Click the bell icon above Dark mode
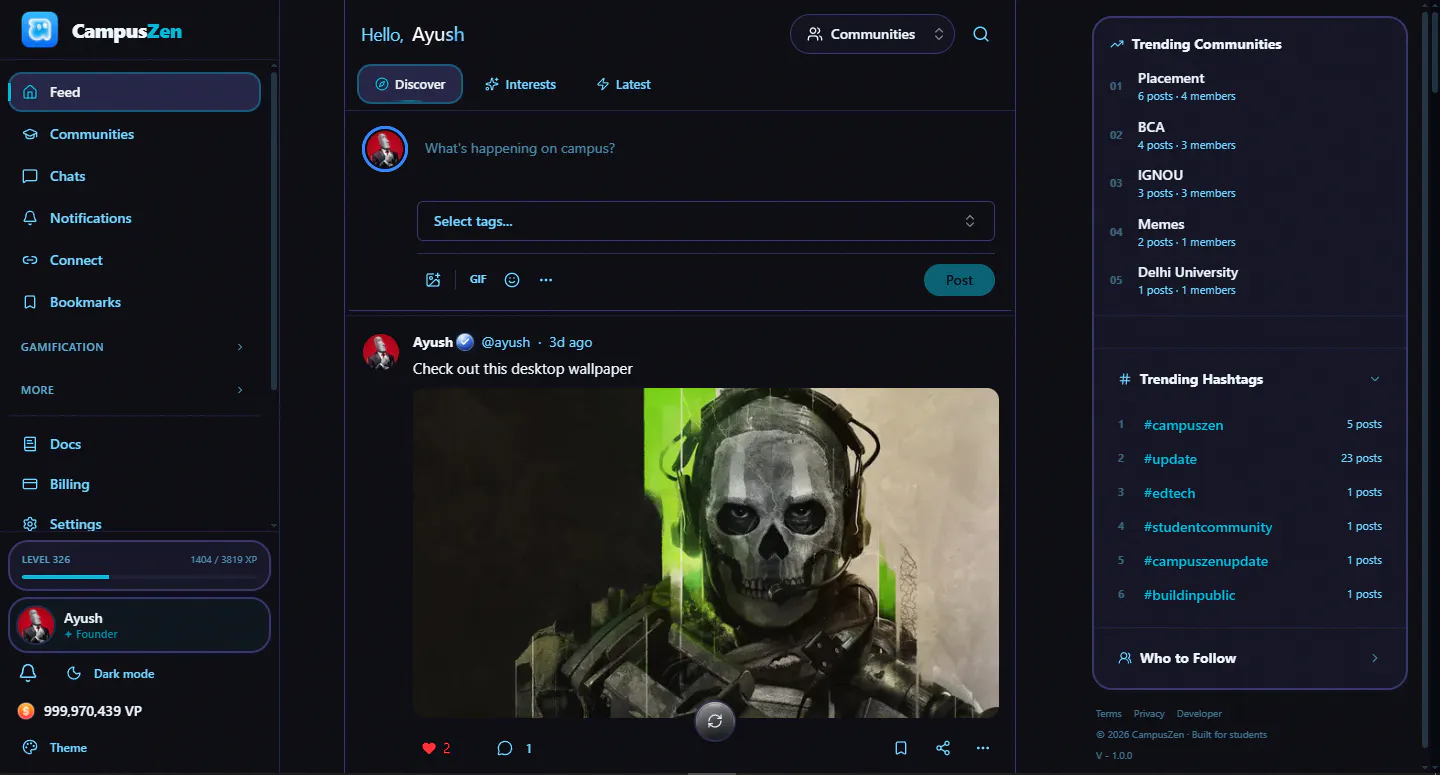Image resolution: width=1440 pixels, height=775 pixels. (28, 673)
